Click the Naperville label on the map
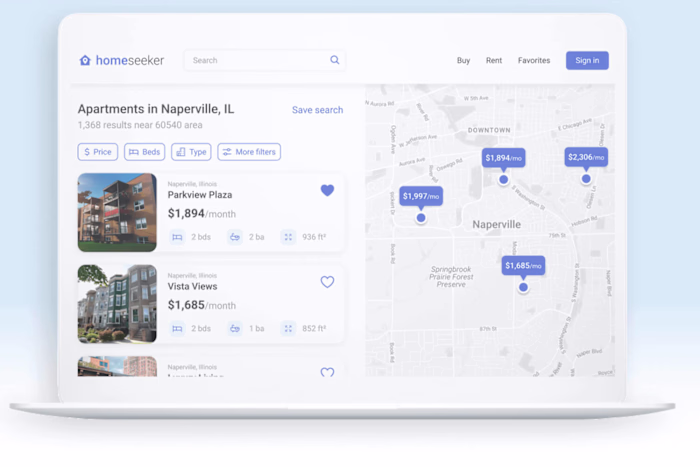 tap(496, 224)
